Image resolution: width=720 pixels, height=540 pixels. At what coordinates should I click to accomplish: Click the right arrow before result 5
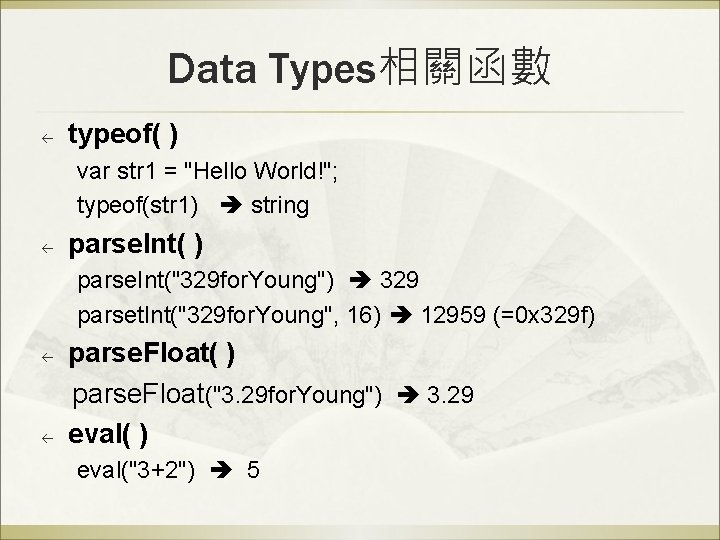(224, 468)
